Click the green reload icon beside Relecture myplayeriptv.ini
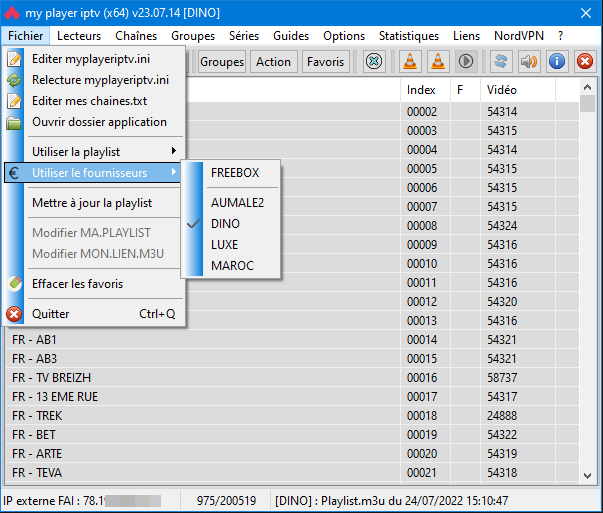Viewport: 603px width, 513px height. 14,80
